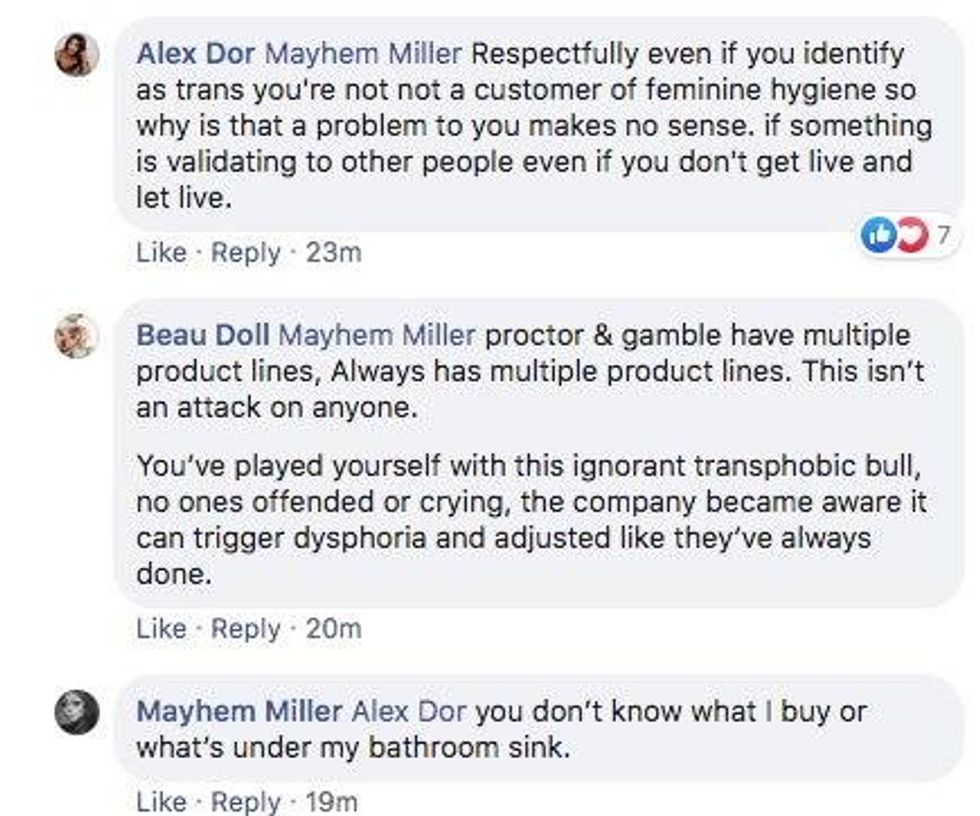Open Mayhem Miller's name on last comment
This screenshot has width=980, height=816.
pos(238,711)
